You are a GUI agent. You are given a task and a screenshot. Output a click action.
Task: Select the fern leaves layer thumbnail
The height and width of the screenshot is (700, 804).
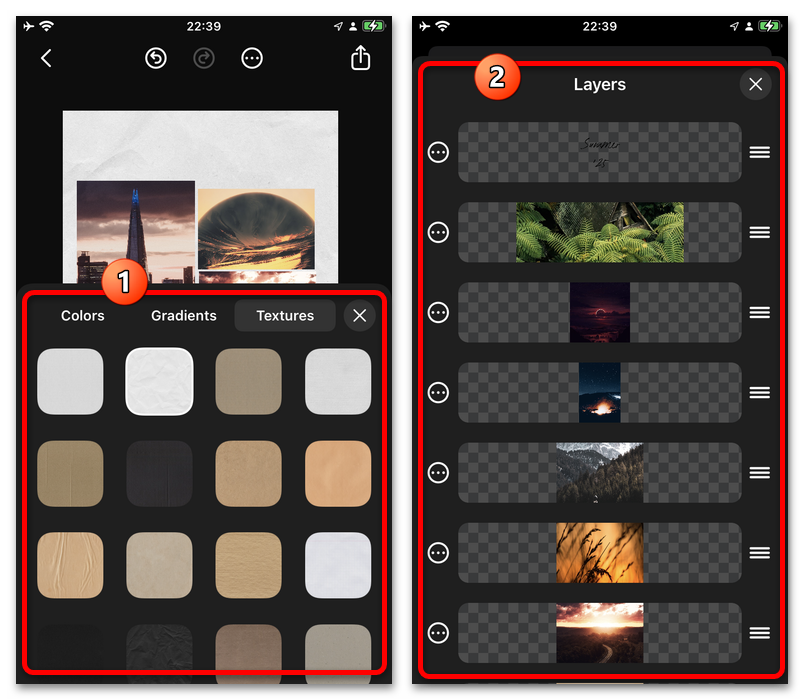point(600,232)
